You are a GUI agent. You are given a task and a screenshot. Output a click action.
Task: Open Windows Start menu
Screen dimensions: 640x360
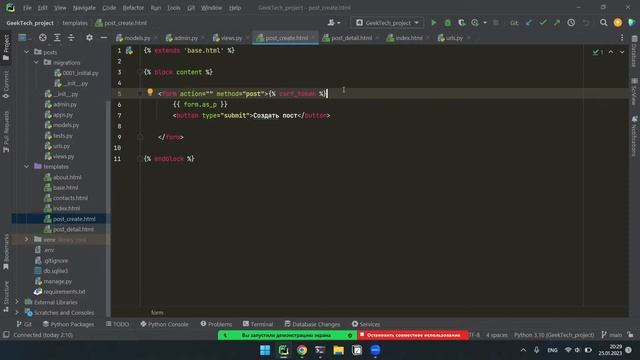pos(265,350)
